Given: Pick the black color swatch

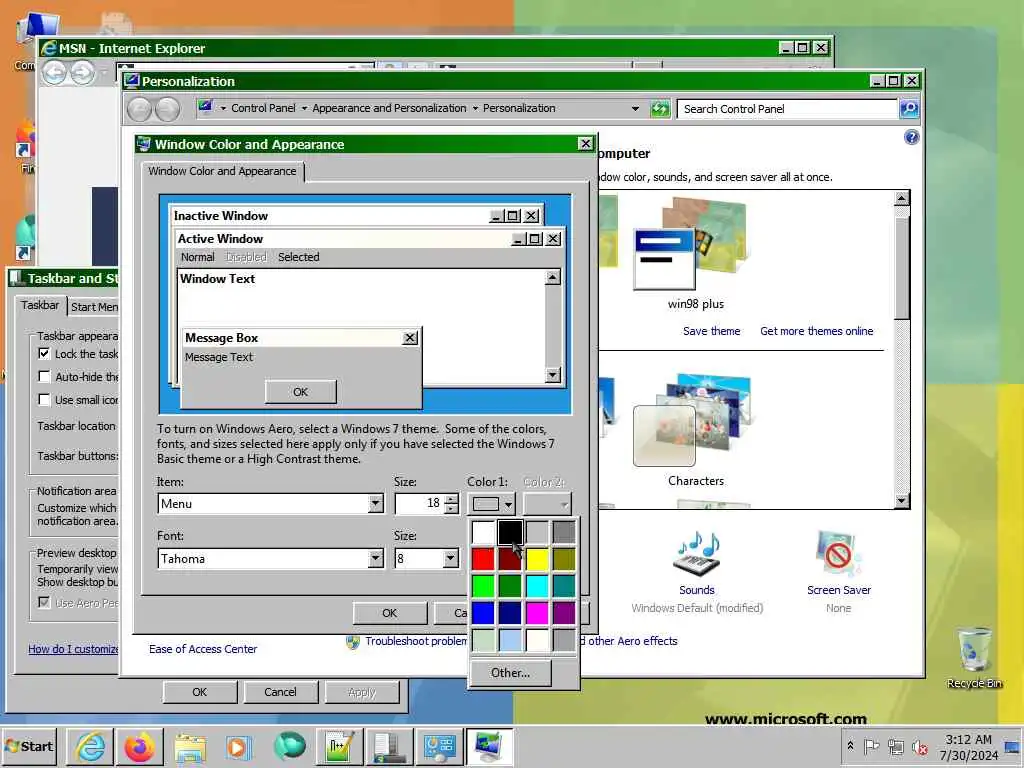Looking at the screenshot, I should click(510, 532).
